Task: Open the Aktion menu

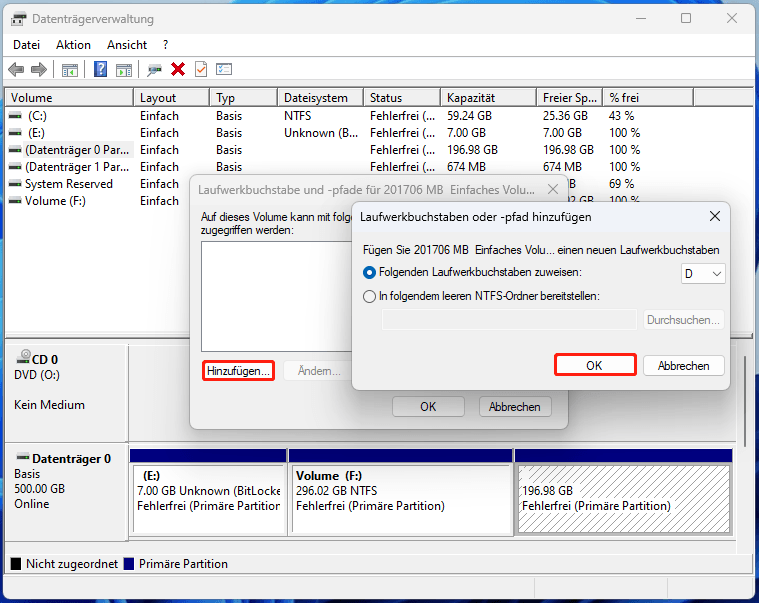Action: (73, 45)
